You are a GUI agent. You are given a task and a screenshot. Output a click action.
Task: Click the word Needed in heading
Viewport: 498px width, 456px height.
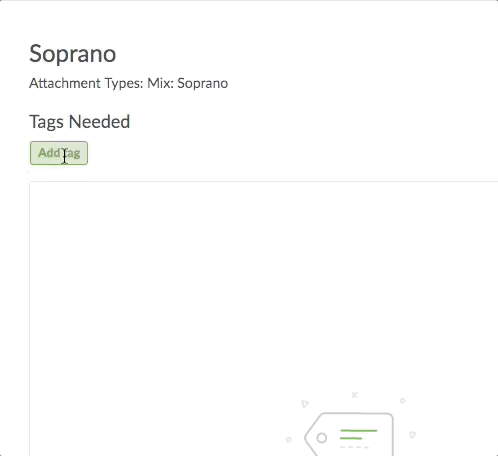click(x=99, y=122)
